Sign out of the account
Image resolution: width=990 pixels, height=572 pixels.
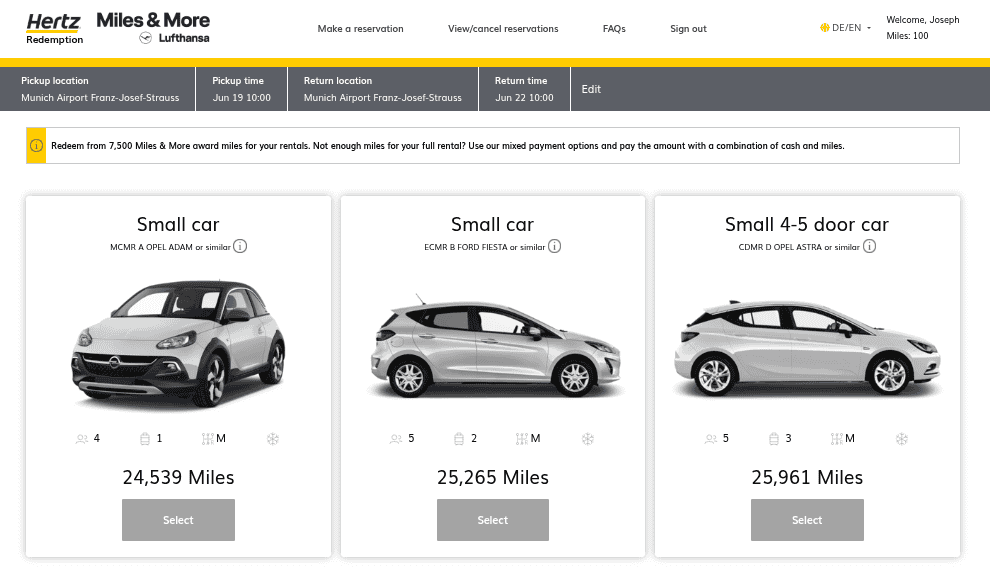point(688,29)
